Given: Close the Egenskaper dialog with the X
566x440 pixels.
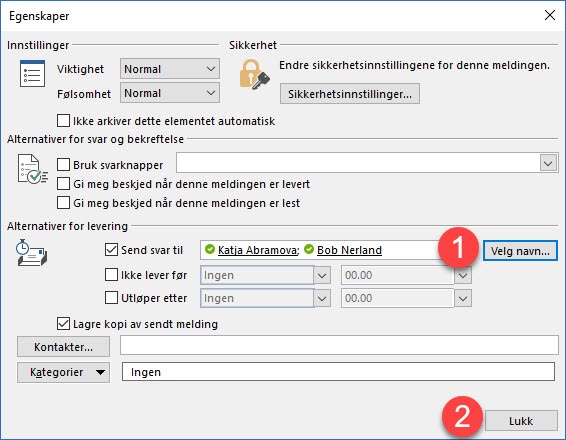Looking at the screenshot, I should pos(550,15).
